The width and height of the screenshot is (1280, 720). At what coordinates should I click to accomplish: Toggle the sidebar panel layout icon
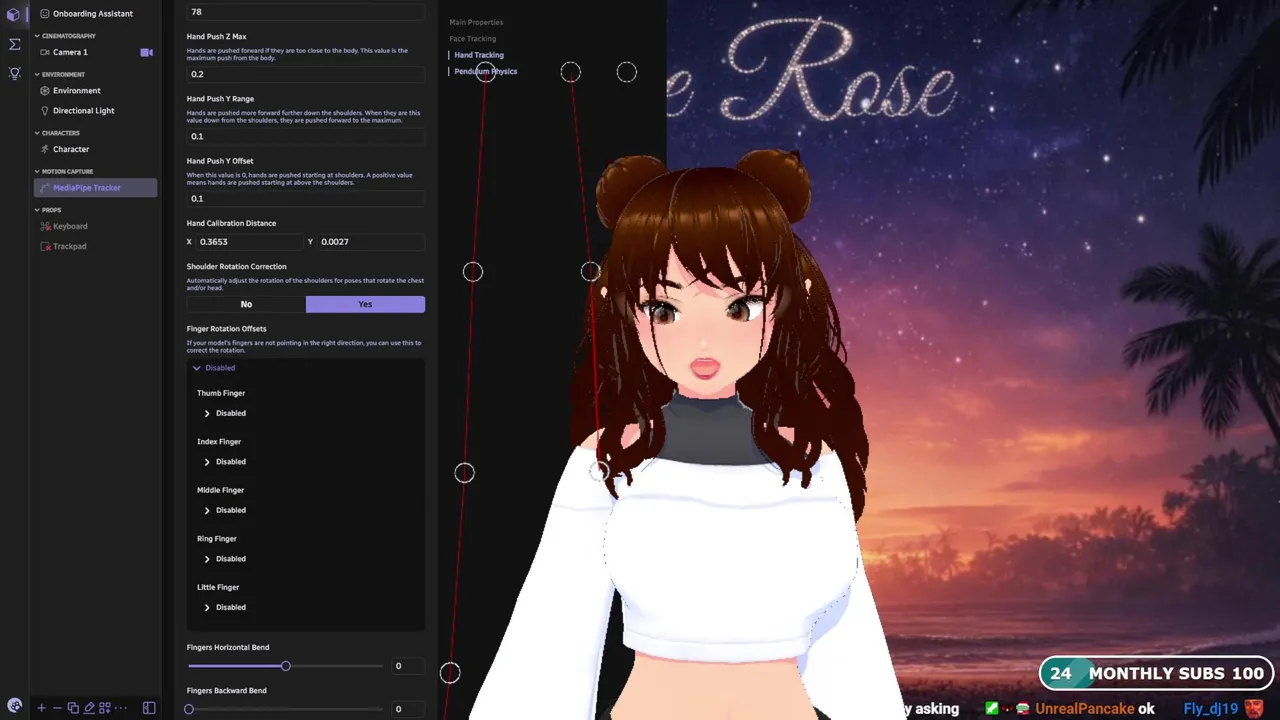pyautogui.click(x=149, y=708)
